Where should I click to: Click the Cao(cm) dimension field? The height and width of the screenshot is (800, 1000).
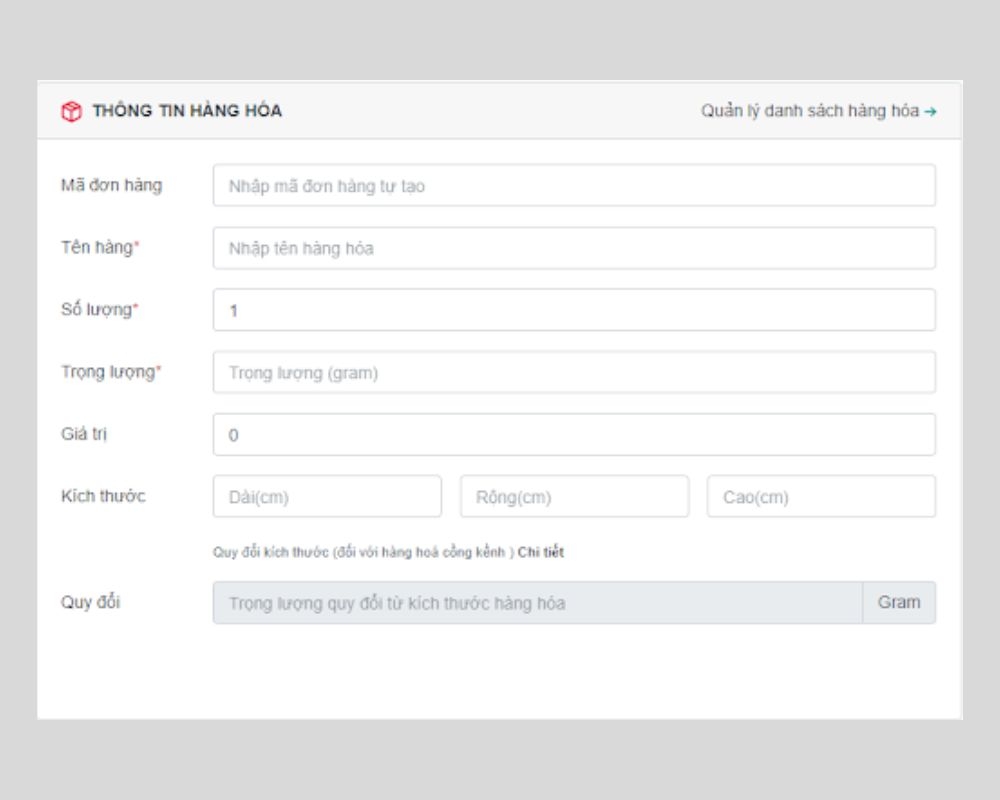821,496
